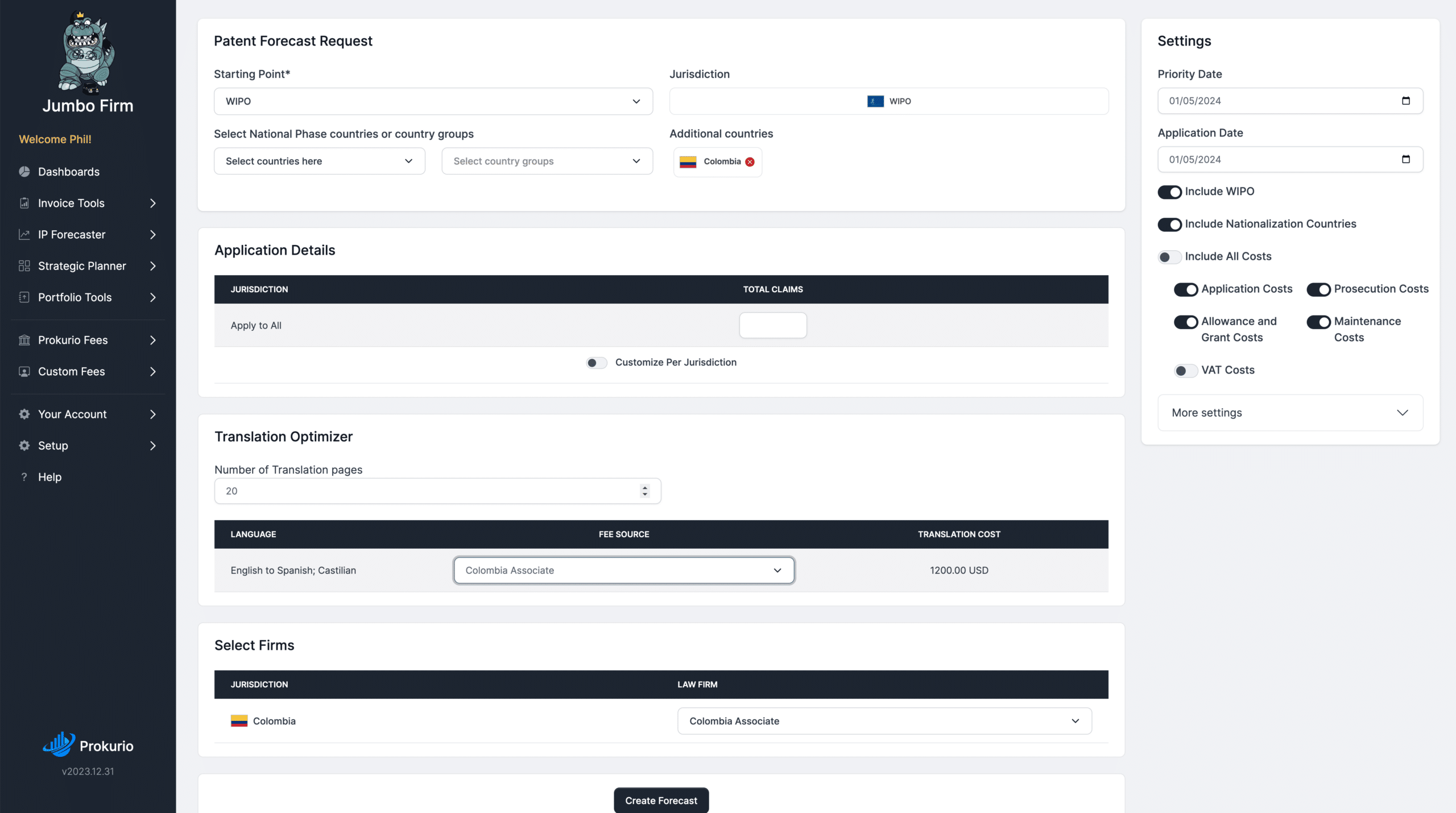
Task: Click the Jumbo Firm mascot logo
Action: (87, 52)
